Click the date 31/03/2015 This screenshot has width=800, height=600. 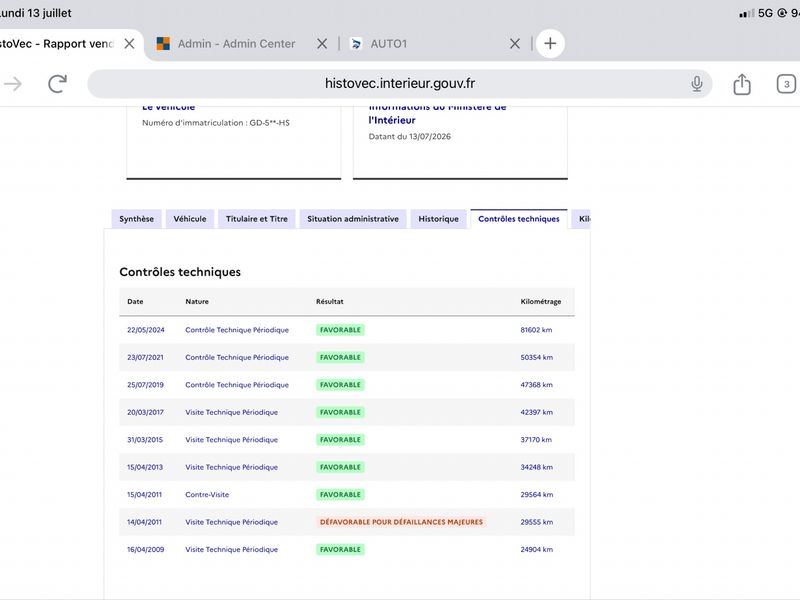(145, 440)
